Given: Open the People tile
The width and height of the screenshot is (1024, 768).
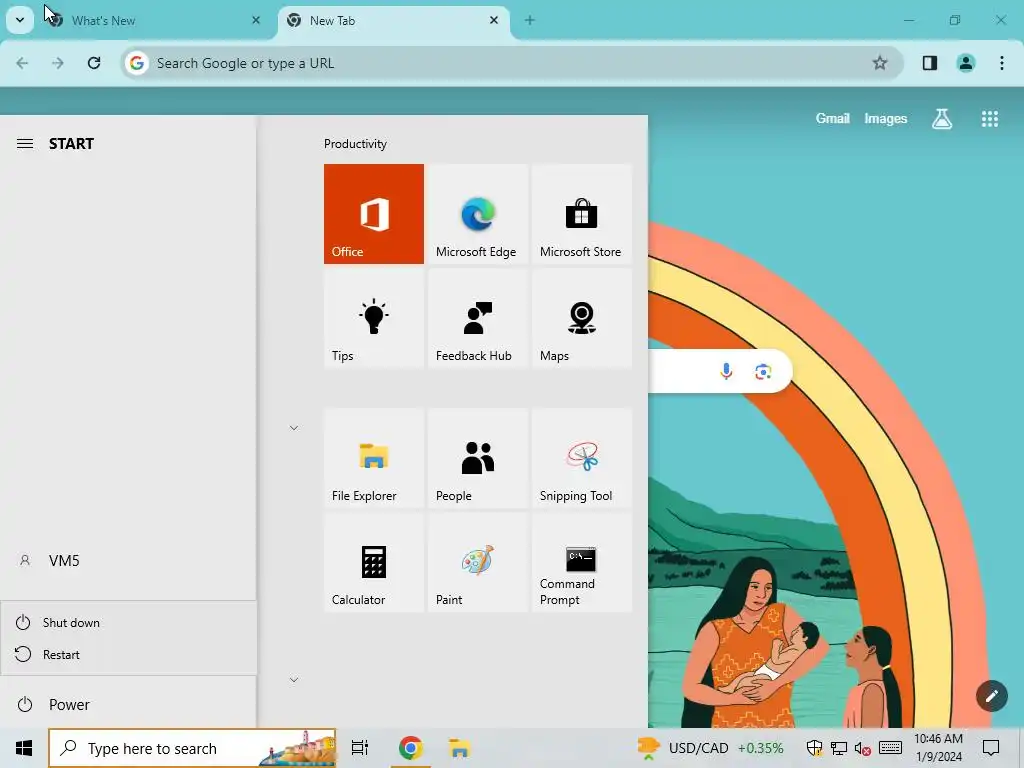Looking at the screenshot, I should point(477,458).
